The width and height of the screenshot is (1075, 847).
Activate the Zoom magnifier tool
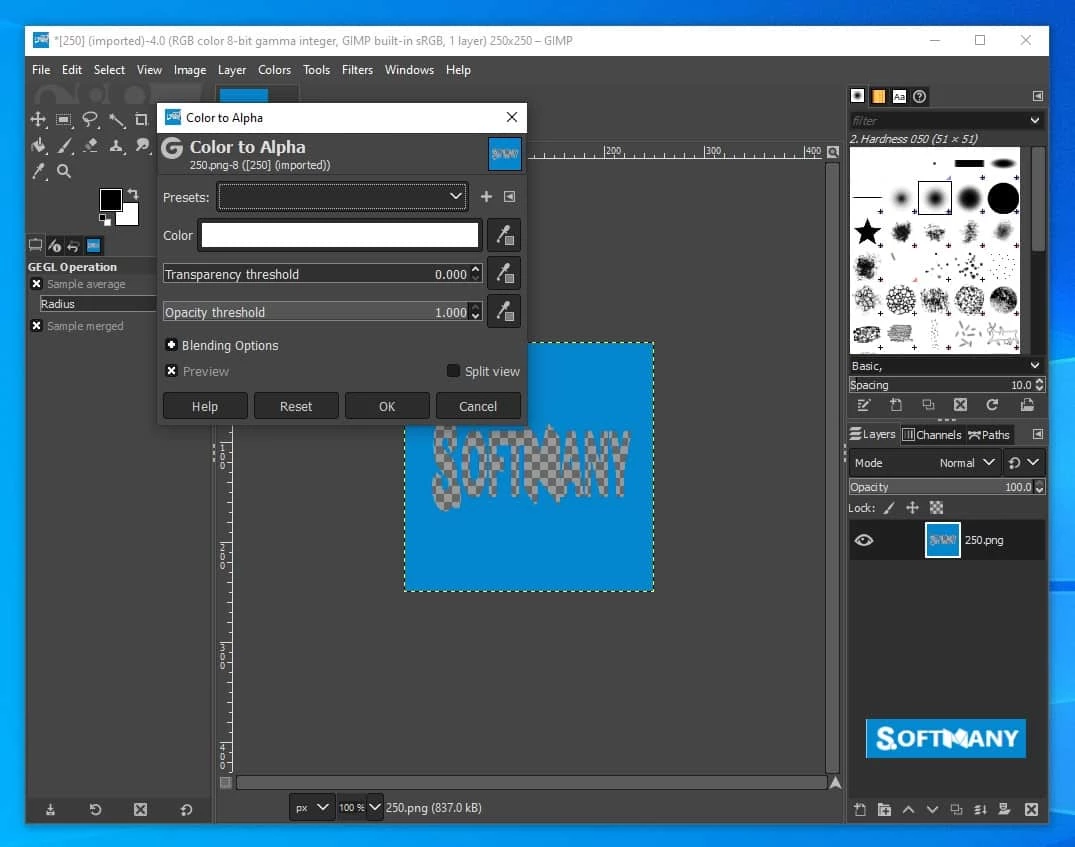coord(64,172)
